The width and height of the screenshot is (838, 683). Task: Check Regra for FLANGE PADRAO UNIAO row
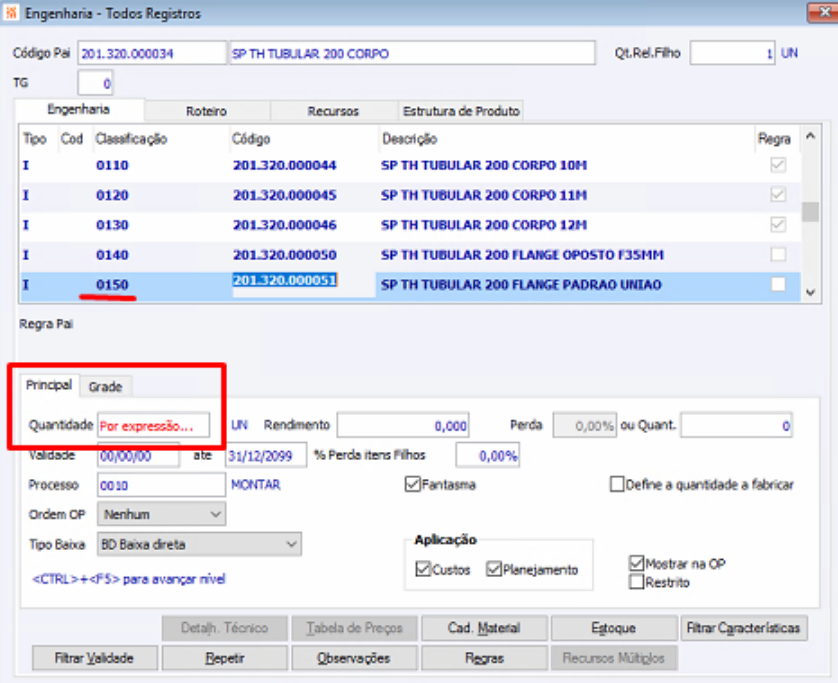pos(778,284)
